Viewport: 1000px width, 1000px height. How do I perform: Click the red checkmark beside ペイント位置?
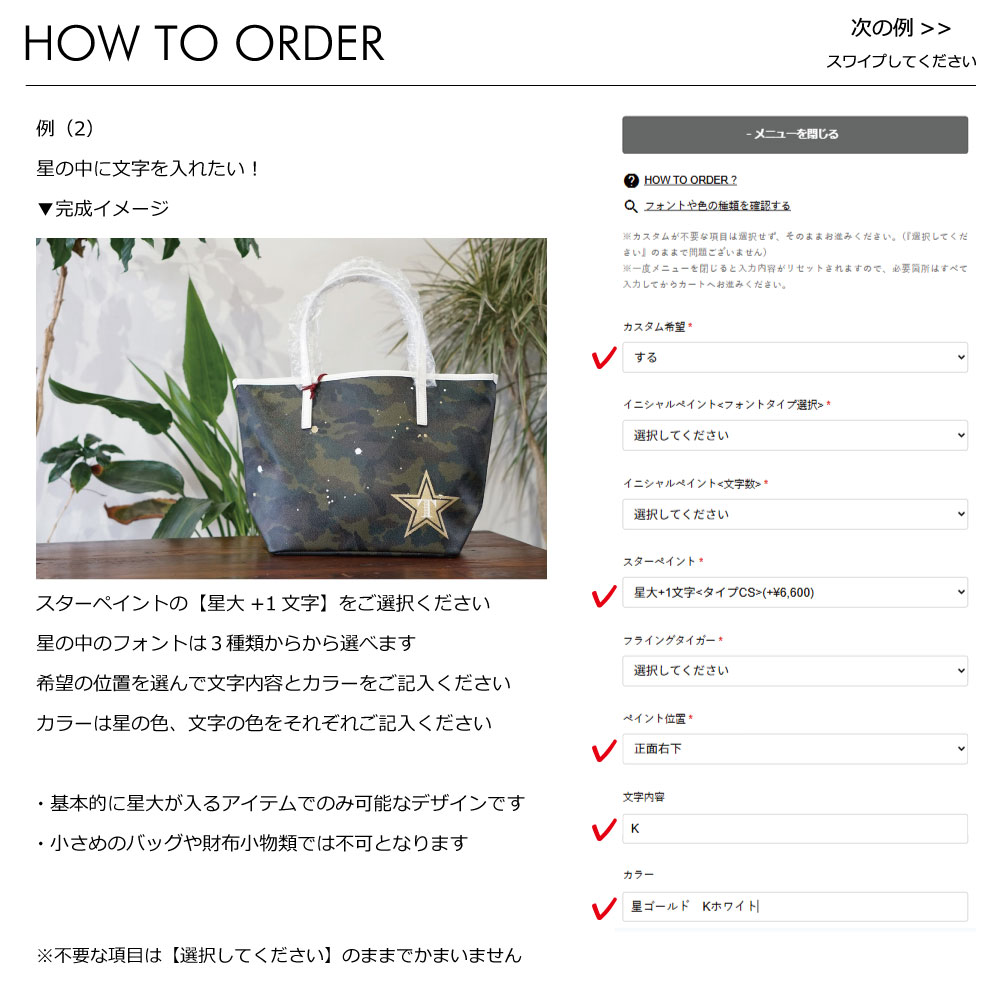point(604,751)
